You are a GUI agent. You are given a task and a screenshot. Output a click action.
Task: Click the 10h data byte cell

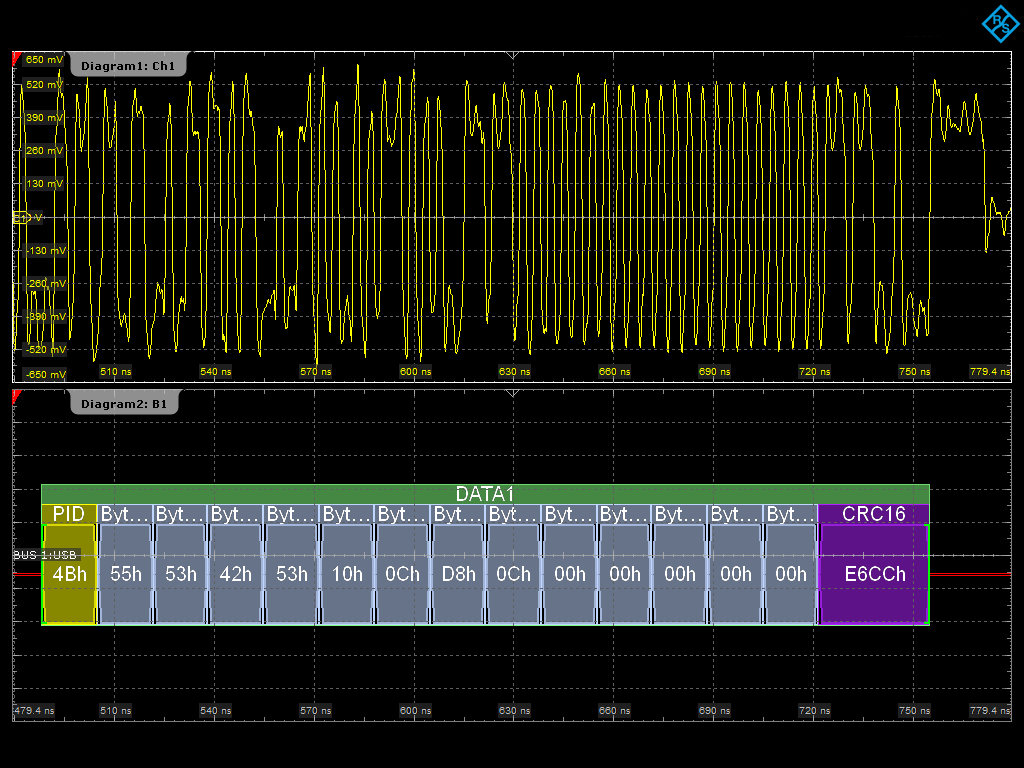pos(347,574)
